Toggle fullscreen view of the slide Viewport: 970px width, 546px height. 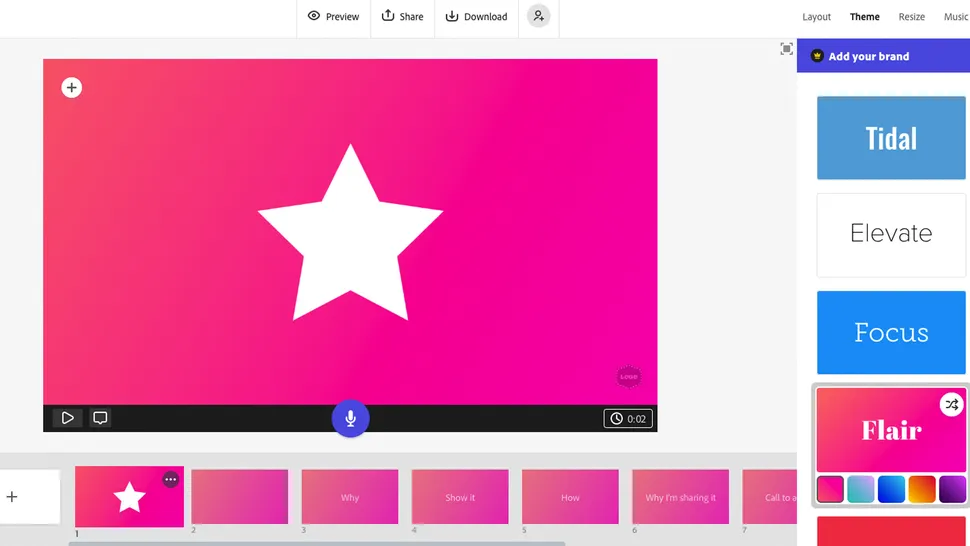pyautogui.click(x=787, y=49)
